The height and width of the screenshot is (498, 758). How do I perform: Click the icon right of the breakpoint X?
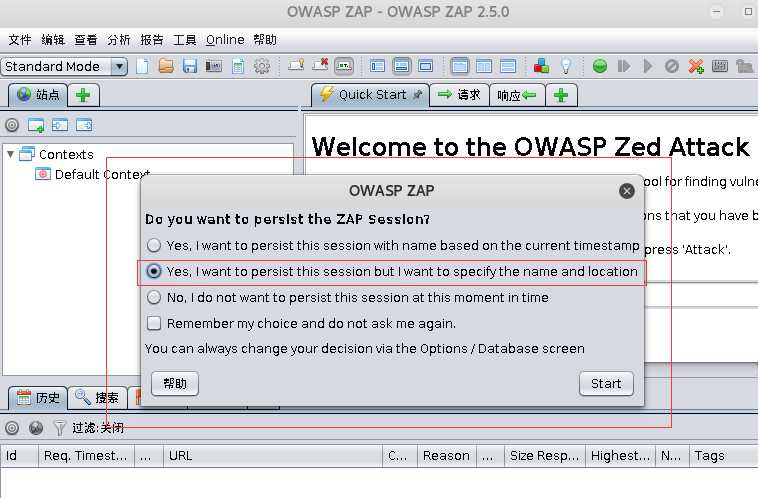click(720, 66)
